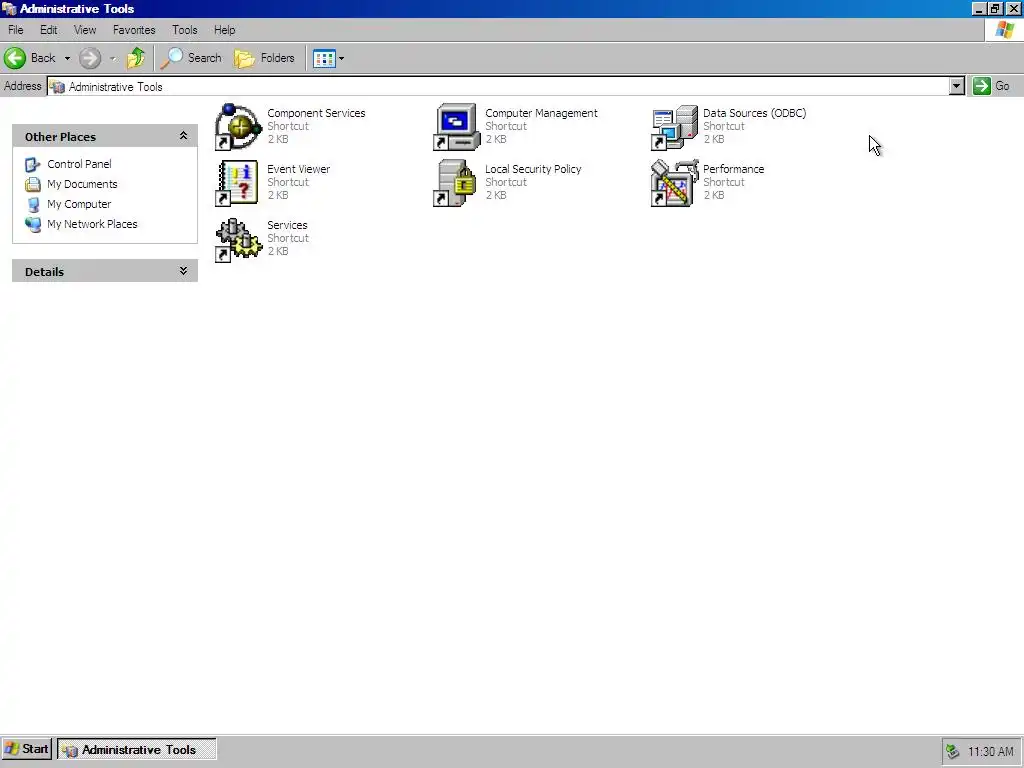Follow the My Network Places link

[x=92, y=225]
